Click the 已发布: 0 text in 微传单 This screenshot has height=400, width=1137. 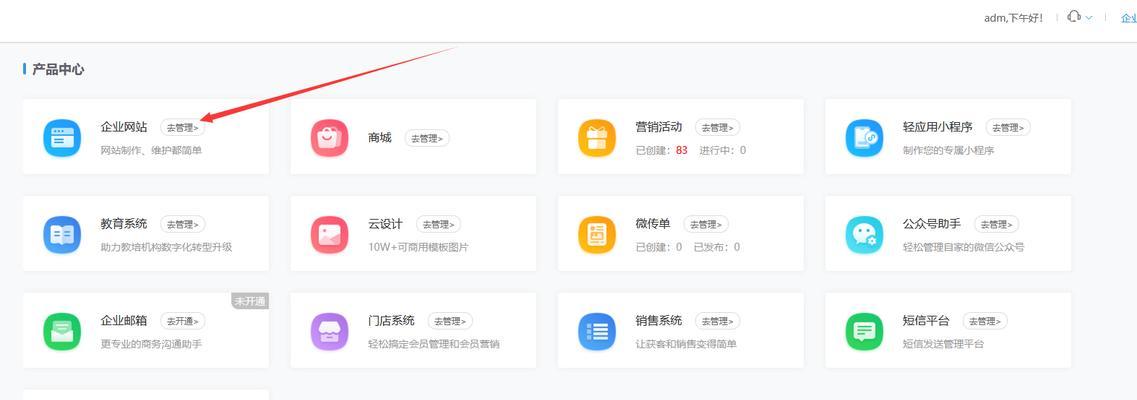(717, 247)
